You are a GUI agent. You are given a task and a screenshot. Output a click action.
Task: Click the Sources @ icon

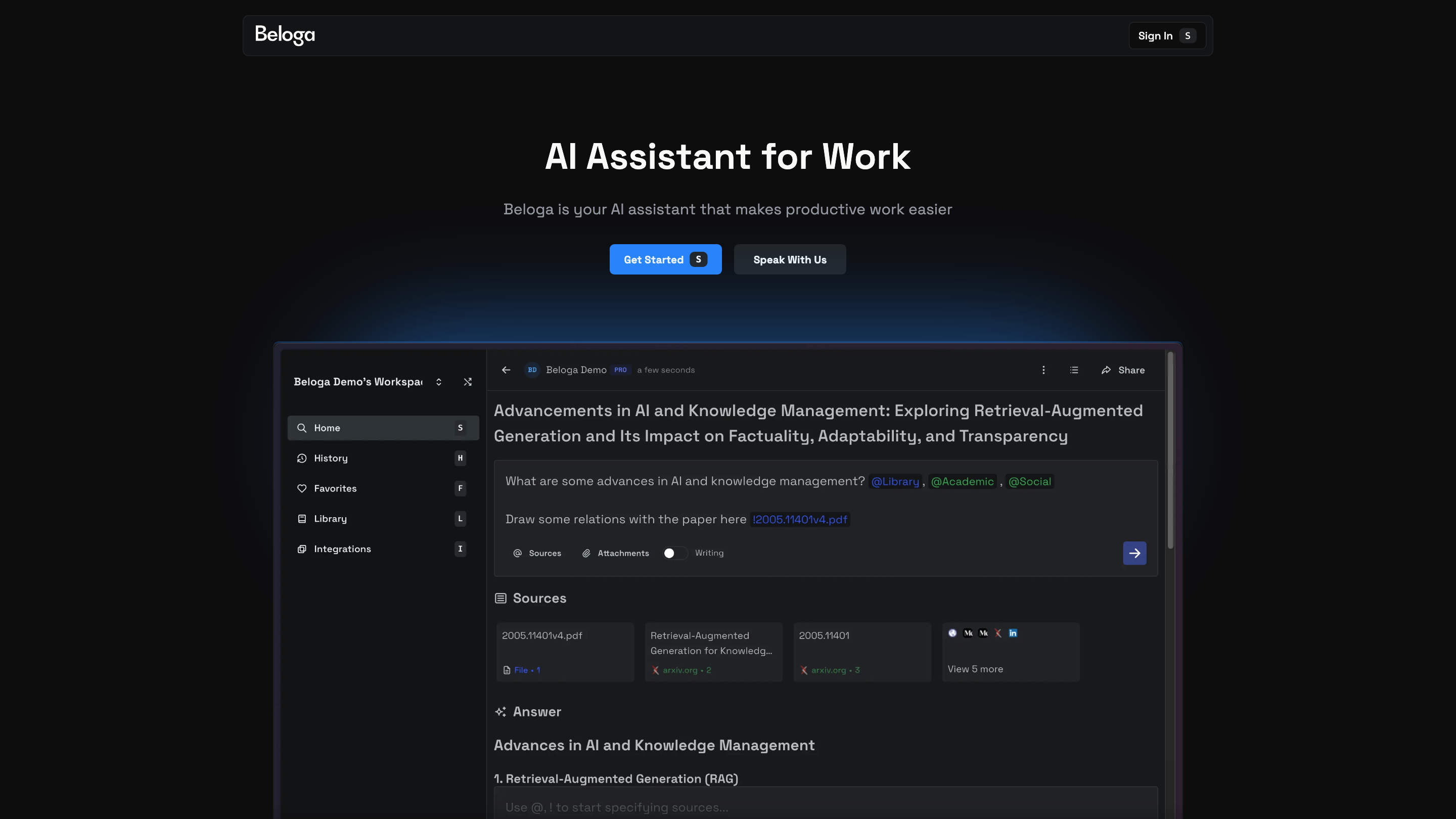[x=517, y=553]
